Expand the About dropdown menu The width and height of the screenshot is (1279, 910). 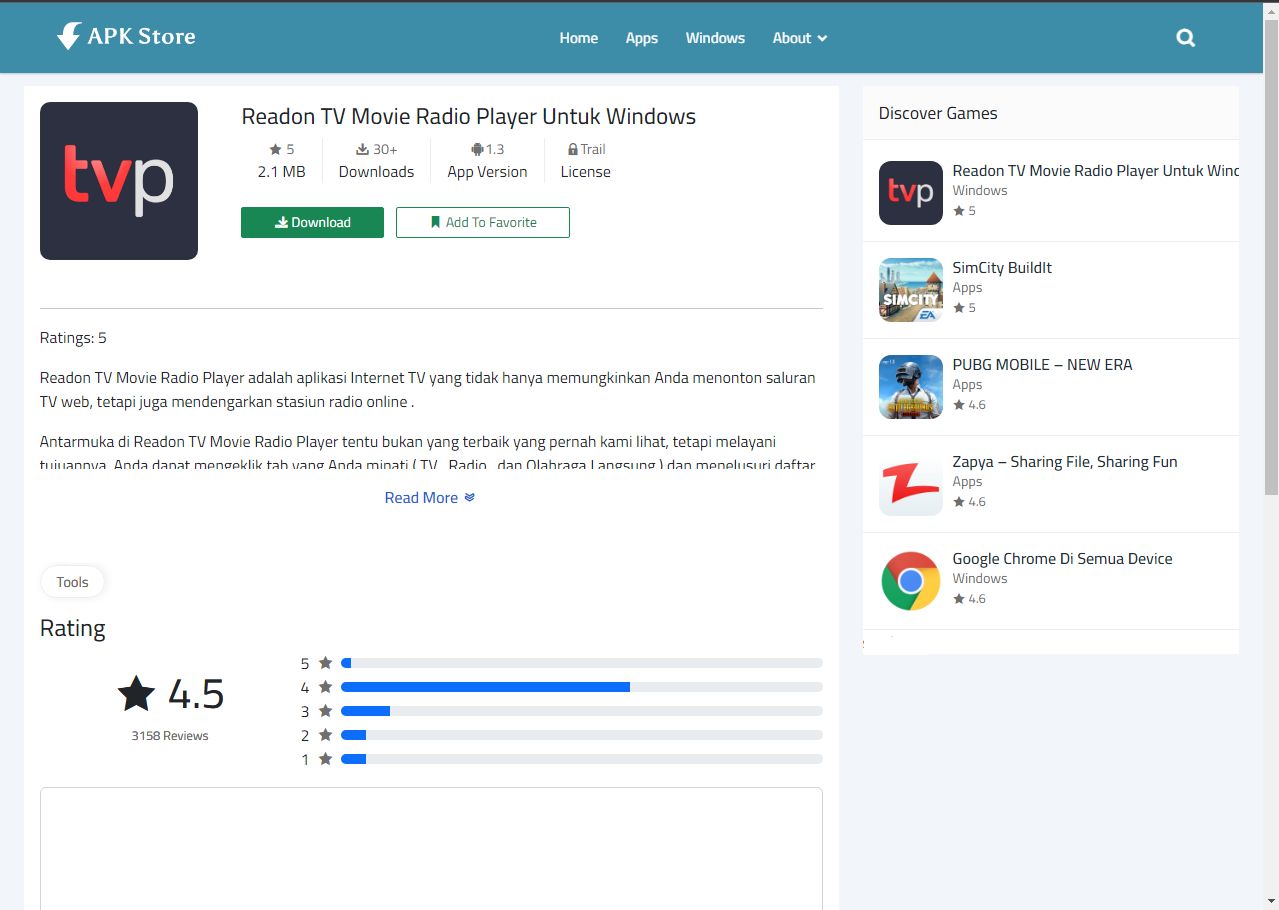[x=800, y=38]
